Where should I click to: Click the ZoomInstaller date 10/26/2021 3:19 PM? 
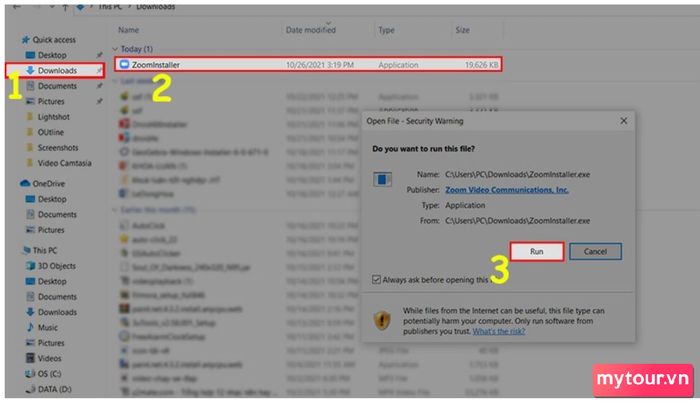coord(320,65)
